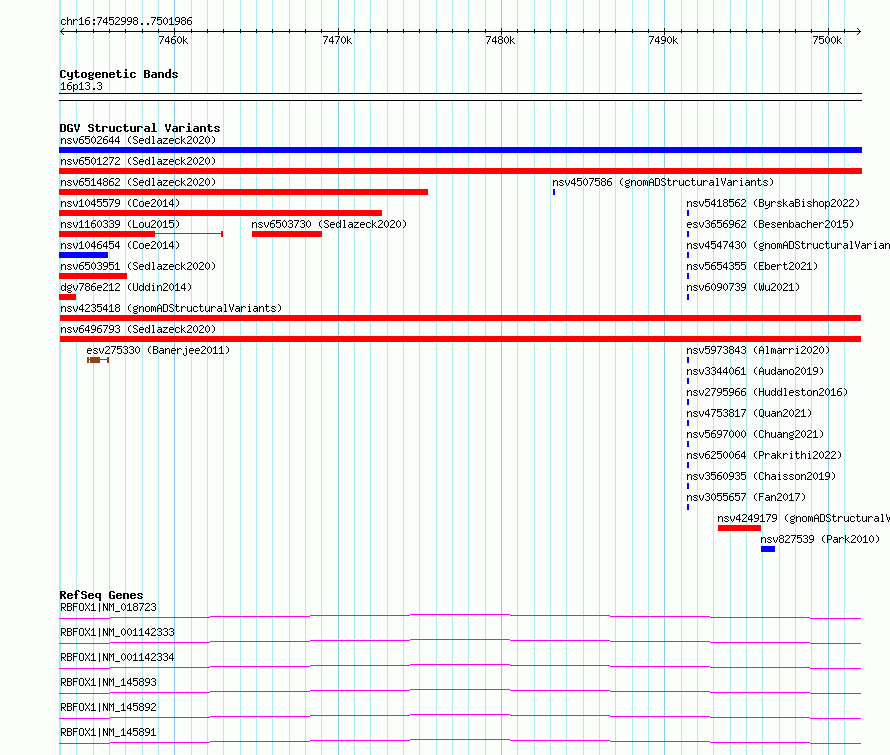Screen dimensions: 890x755
Task: Click the 7500k ruler mark
Action: [827, 40]
